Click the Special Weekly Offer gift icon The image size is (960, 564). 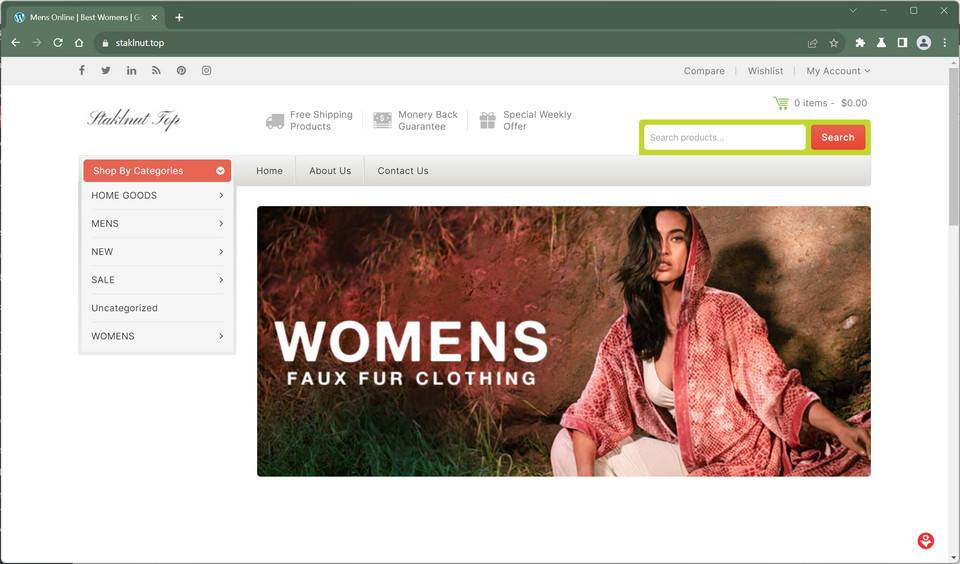(487, 120)
